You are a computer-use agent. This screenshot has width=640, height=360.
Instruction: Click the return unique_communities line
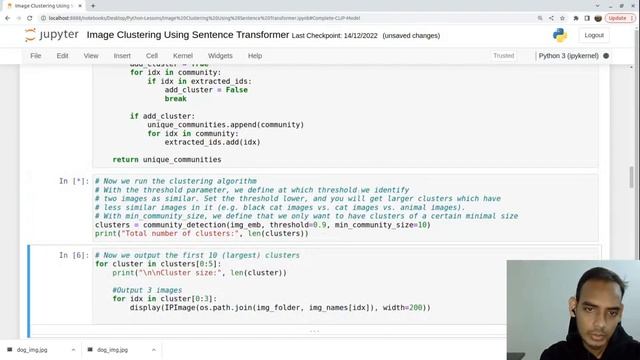pyautogui.click(x=167, y=160)
